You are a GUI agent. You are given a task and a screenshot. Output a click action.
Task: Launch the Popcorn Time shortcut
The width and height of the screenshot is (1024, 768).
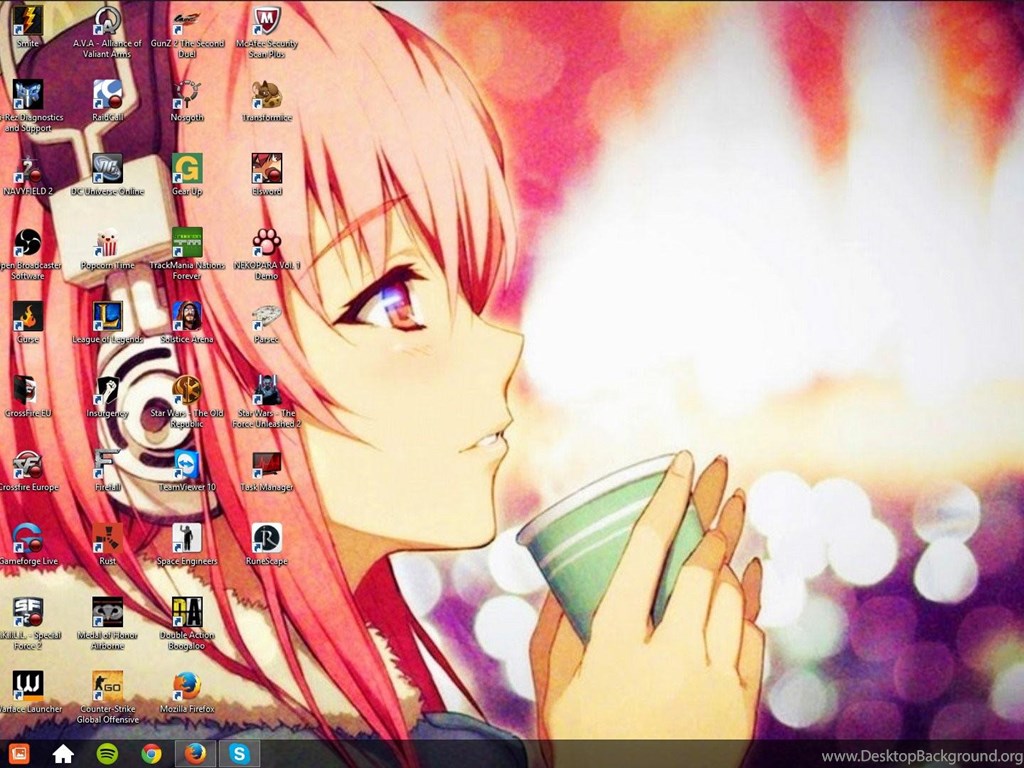coord(107,242)
